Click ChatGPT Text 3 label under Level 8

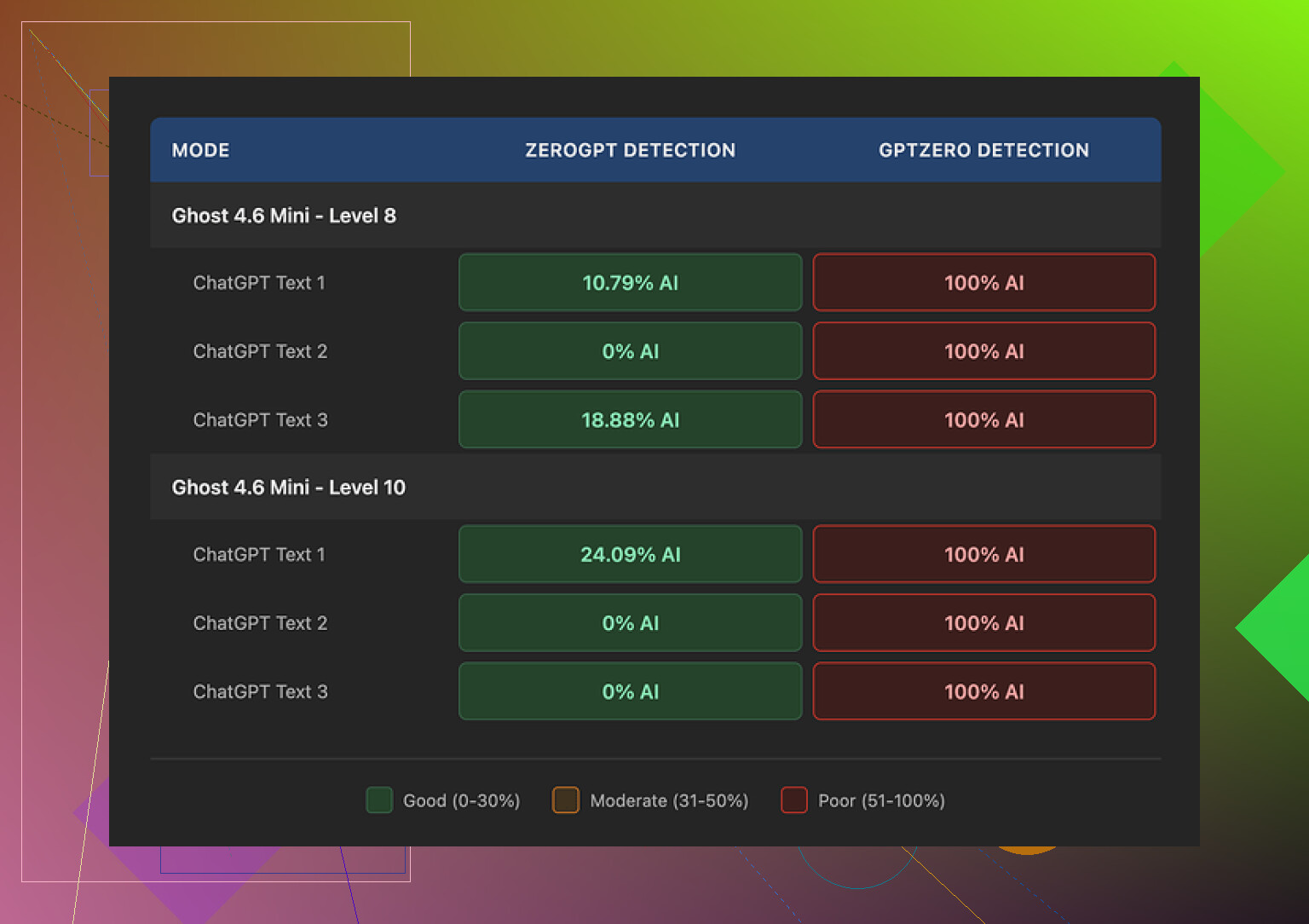coord(260,420)
